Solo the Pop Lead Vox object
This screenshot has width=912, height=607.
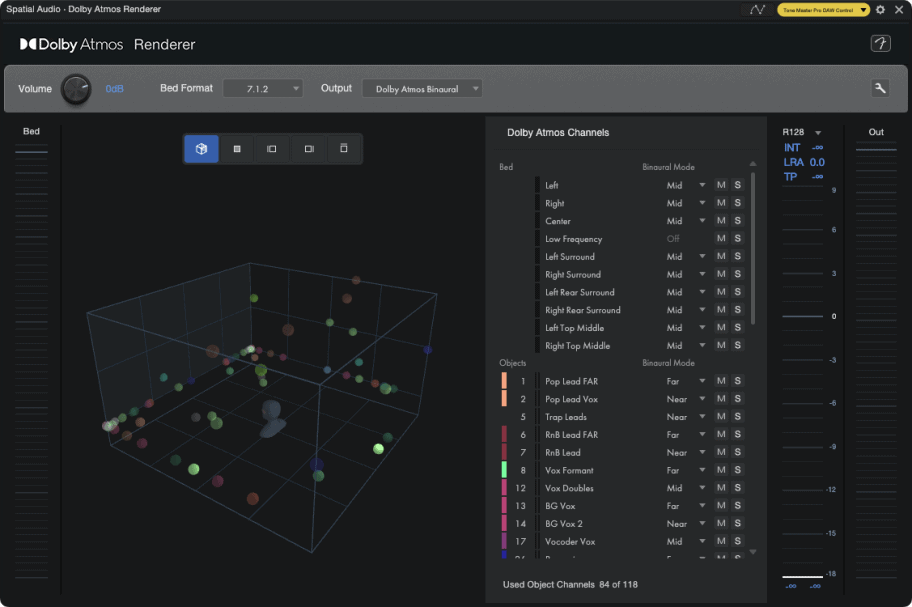point(738,399)
